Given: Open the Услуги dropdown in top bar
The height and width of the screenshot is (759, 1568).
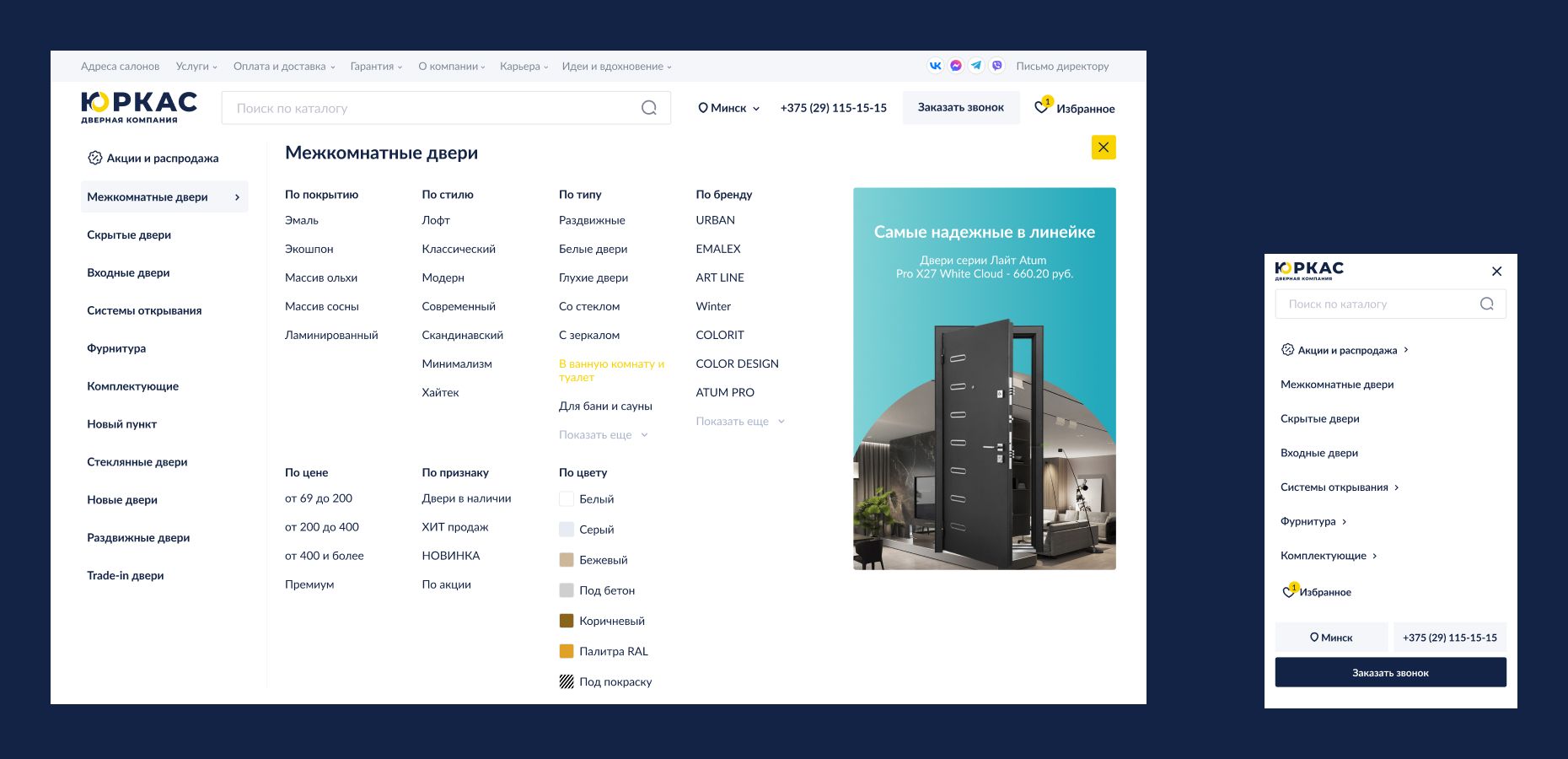Looking at the screenshot, I should [x=196, y=67].
